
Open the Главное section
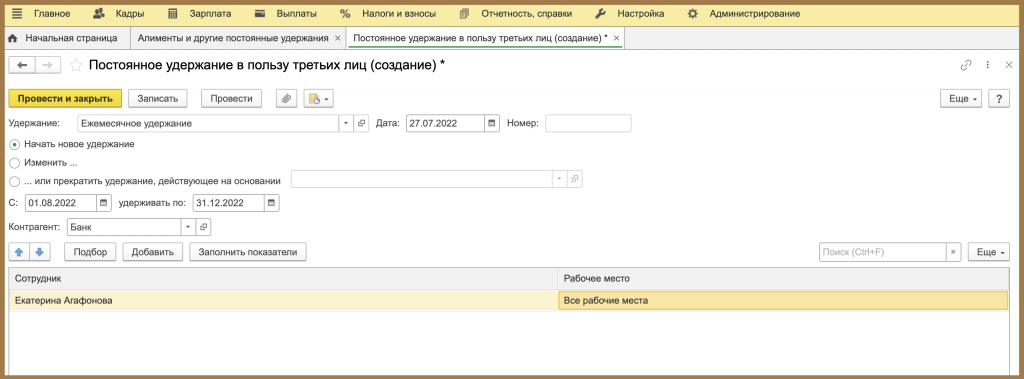pos(52,13)
